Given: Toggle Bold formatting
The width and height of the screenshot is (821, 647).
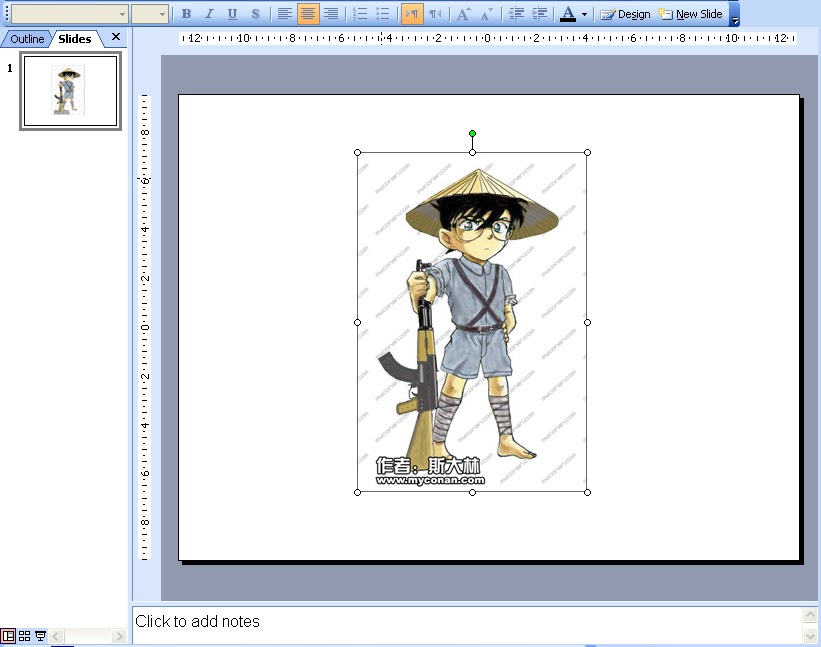Looking at the screenshot, I should [186, 14].
